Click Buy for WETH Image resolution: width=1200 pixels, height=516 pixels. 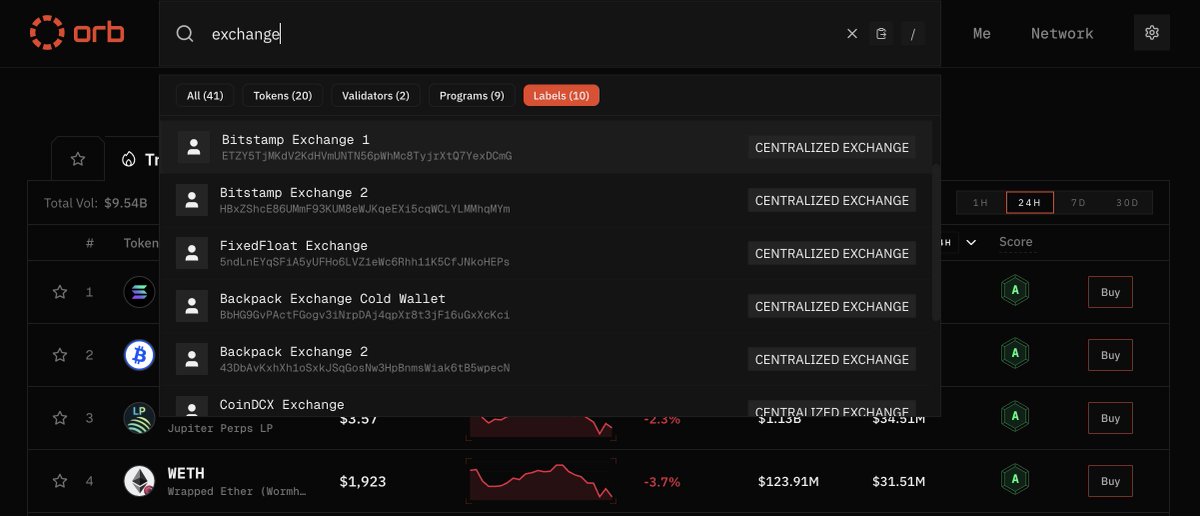click(1110, 481)
